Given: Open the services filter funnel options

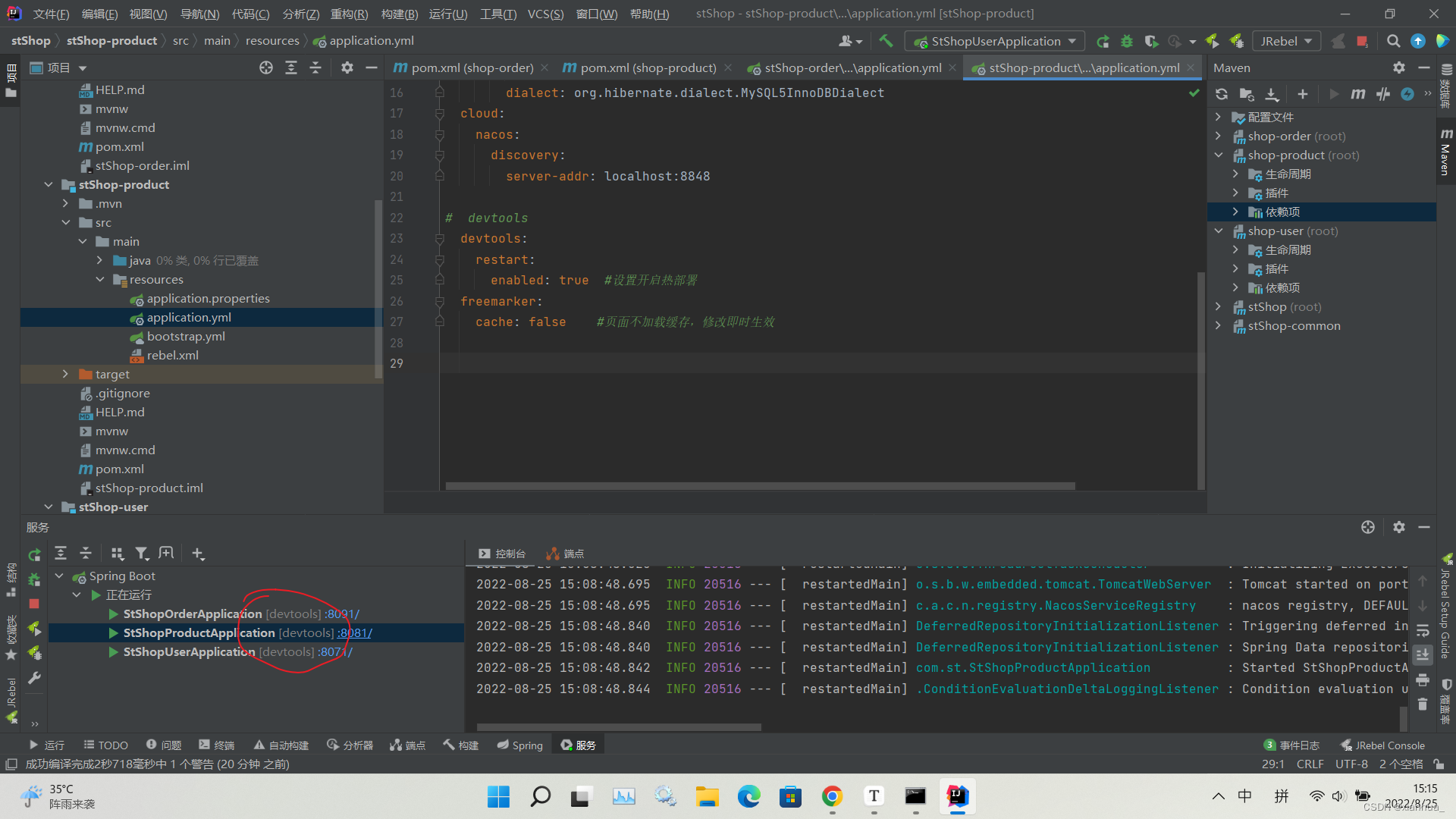Looking at the screenshot, I should [142, 553].
